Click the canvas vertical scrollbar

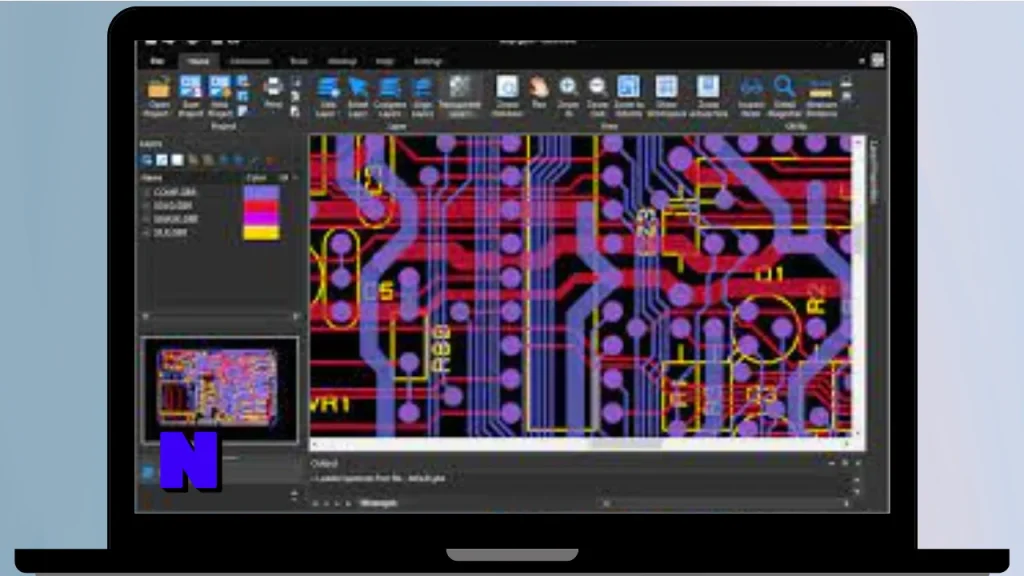coord(859,286)
